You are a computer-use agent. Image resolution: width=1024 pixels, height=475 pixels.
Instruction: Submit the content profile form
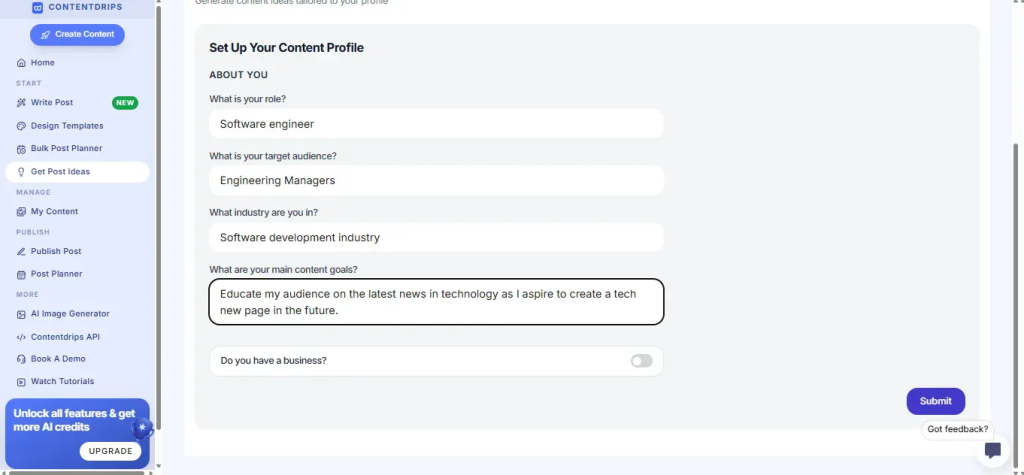935,401
